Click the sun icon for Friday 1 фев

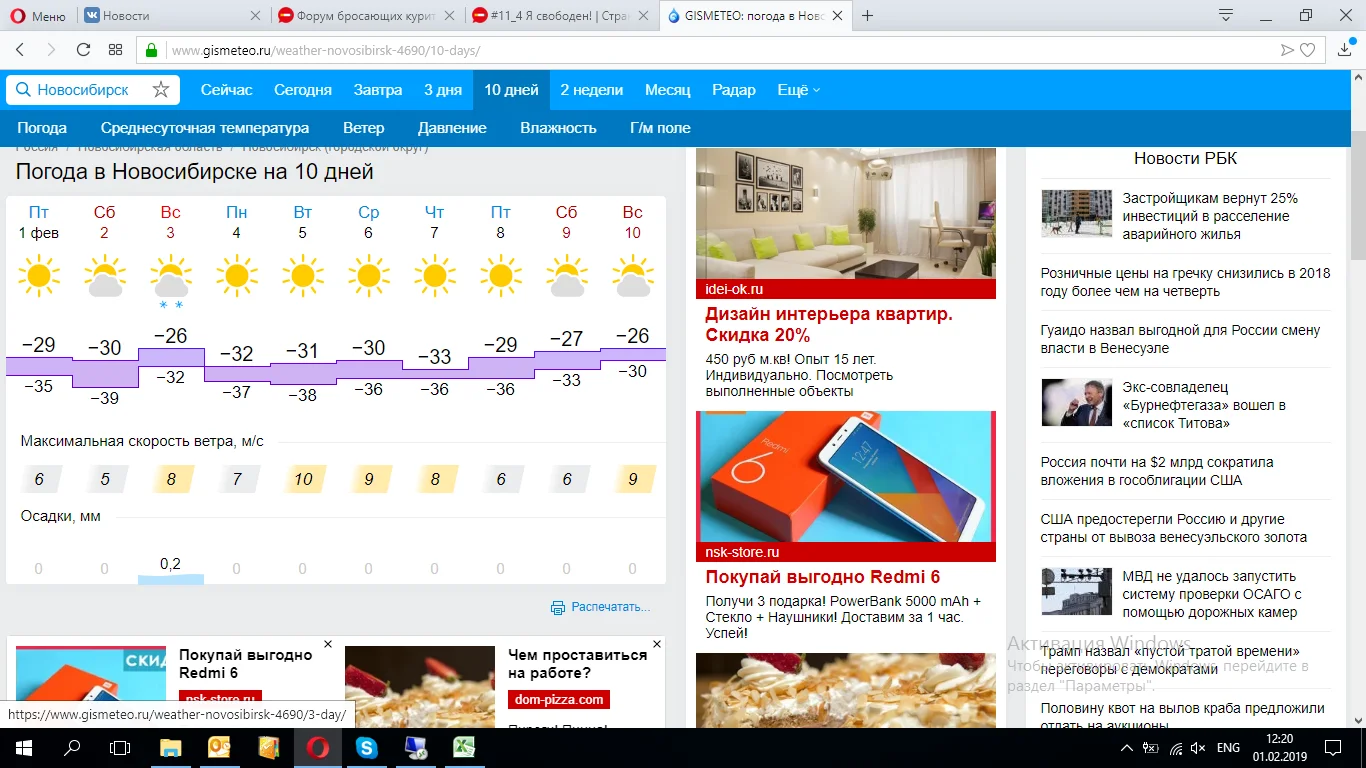click(39, 274)
